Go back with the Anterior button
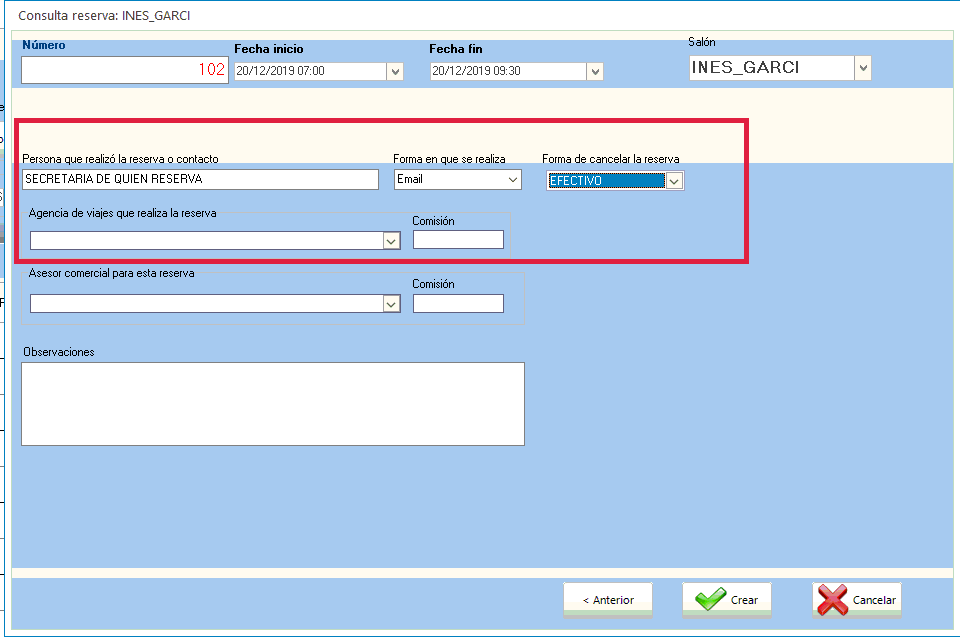 click(x=607, y=600)
